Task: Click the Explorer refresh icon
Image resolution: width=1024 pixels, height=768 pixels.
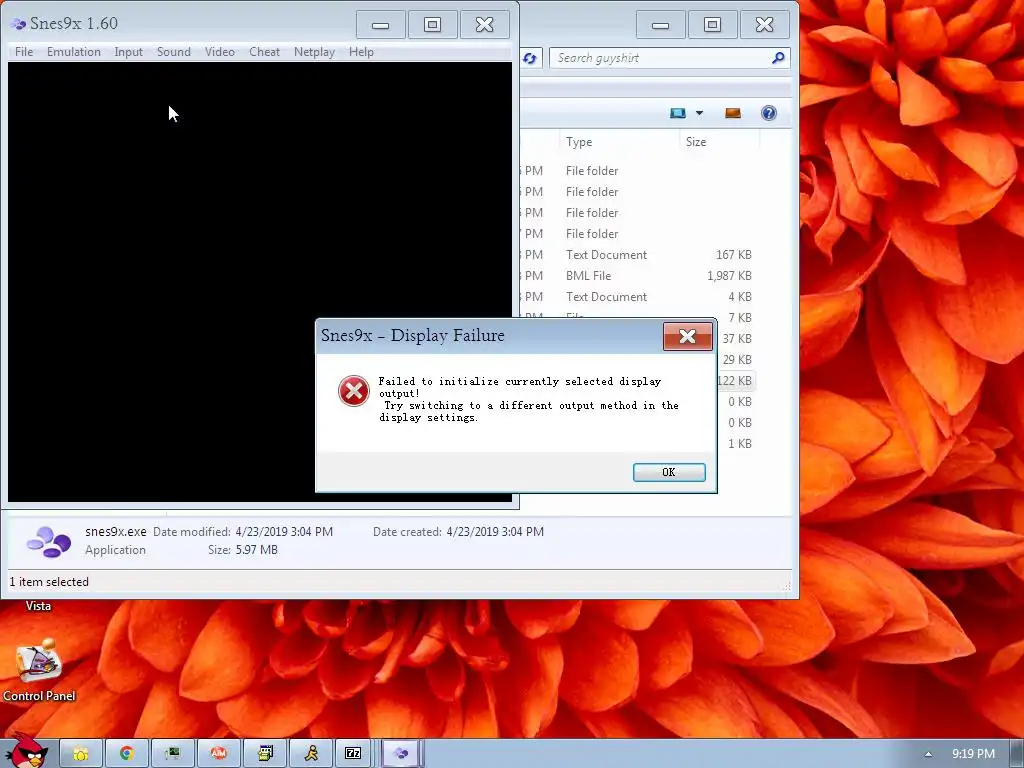Action: 530,58
